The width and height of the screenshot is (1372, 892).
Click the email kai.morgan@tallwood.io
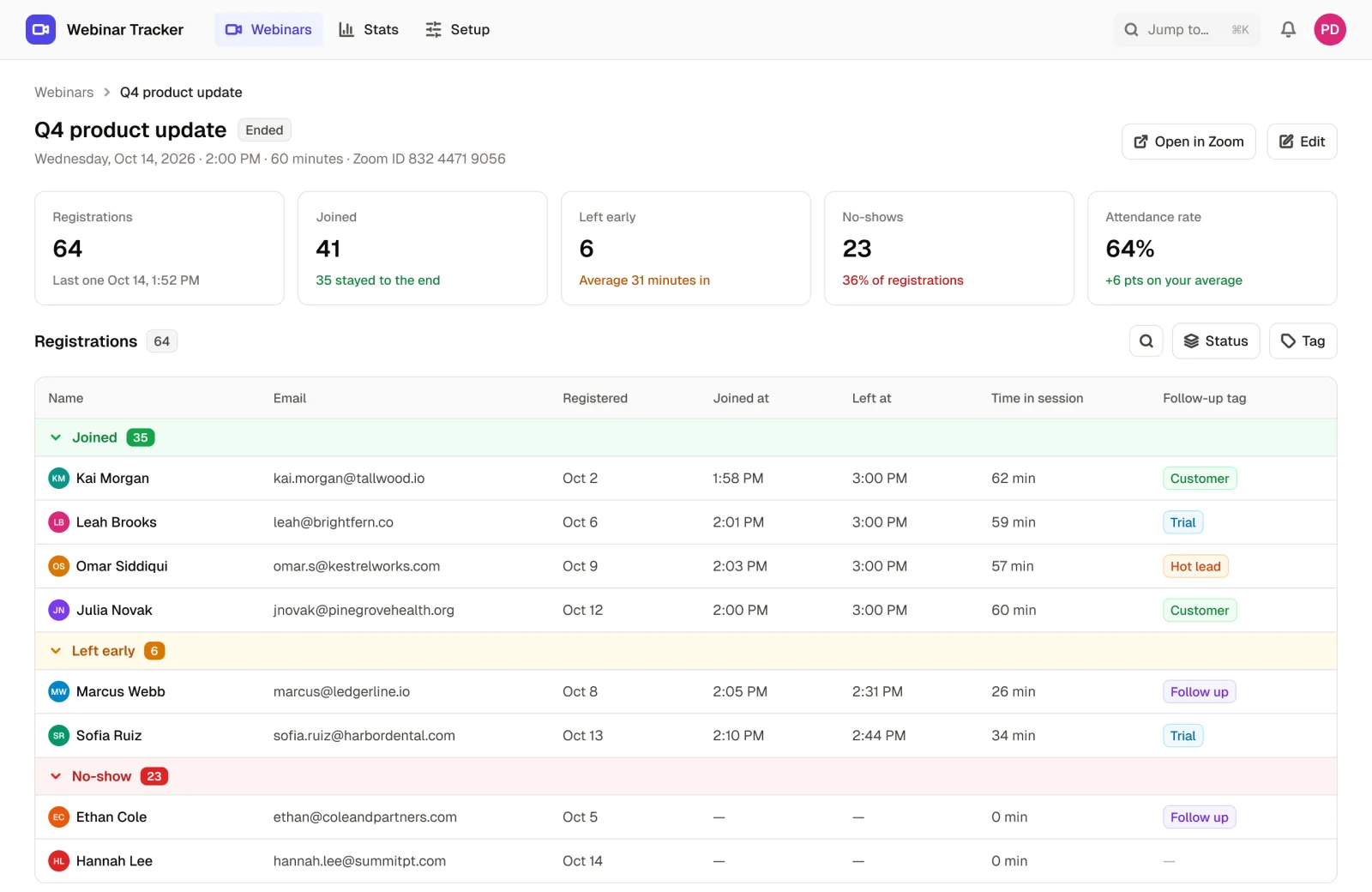(349, 479)
